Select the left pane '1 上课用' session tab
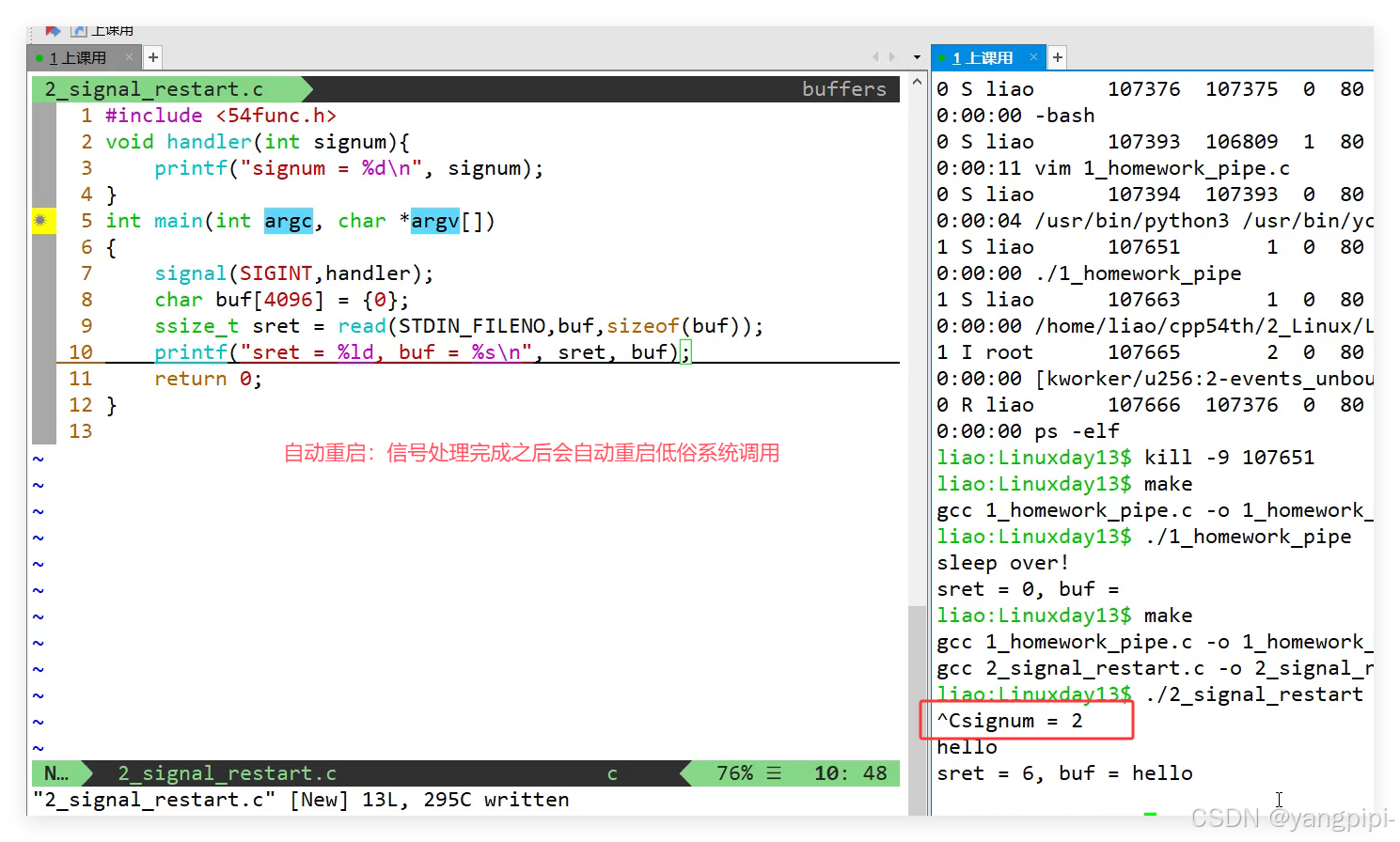The height and width of the screenshot is (842, 1400). 77,57
